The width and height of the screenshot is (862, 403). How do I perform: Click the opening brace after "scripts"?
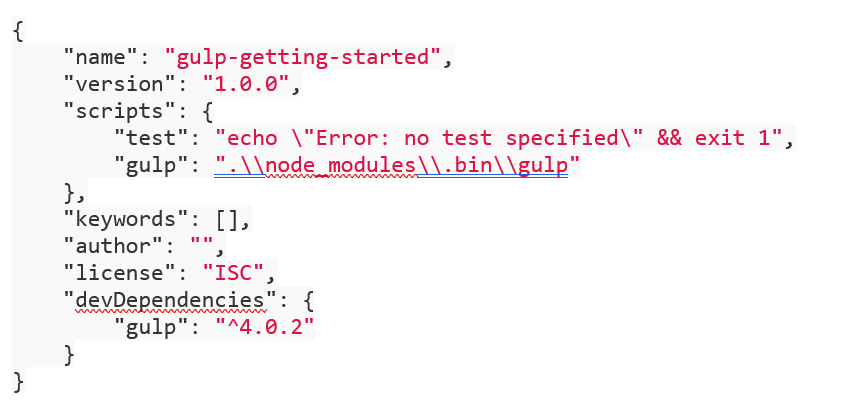(x=207, y=112)
